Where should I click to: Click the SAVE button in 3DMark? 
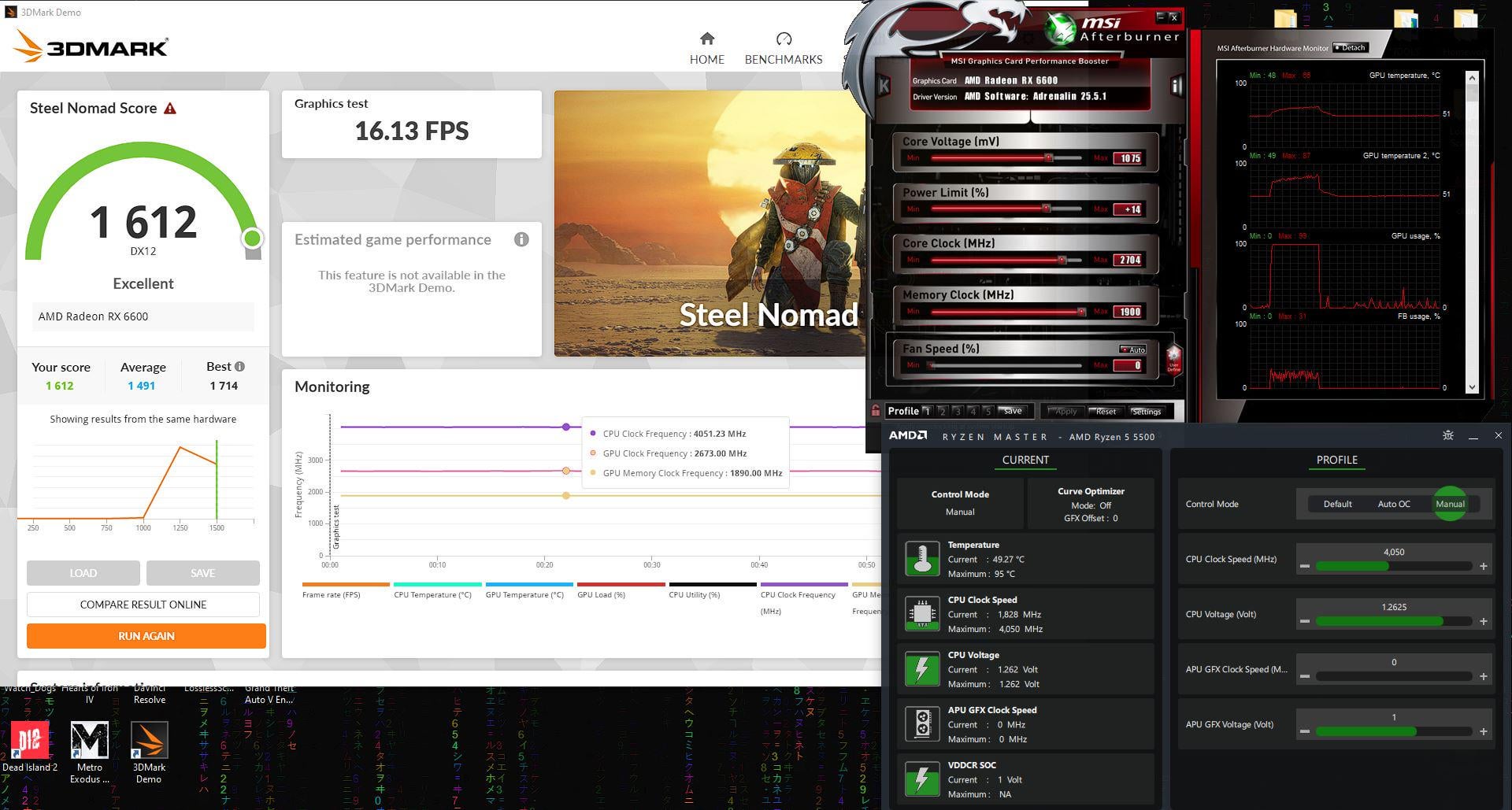(203, 572)
